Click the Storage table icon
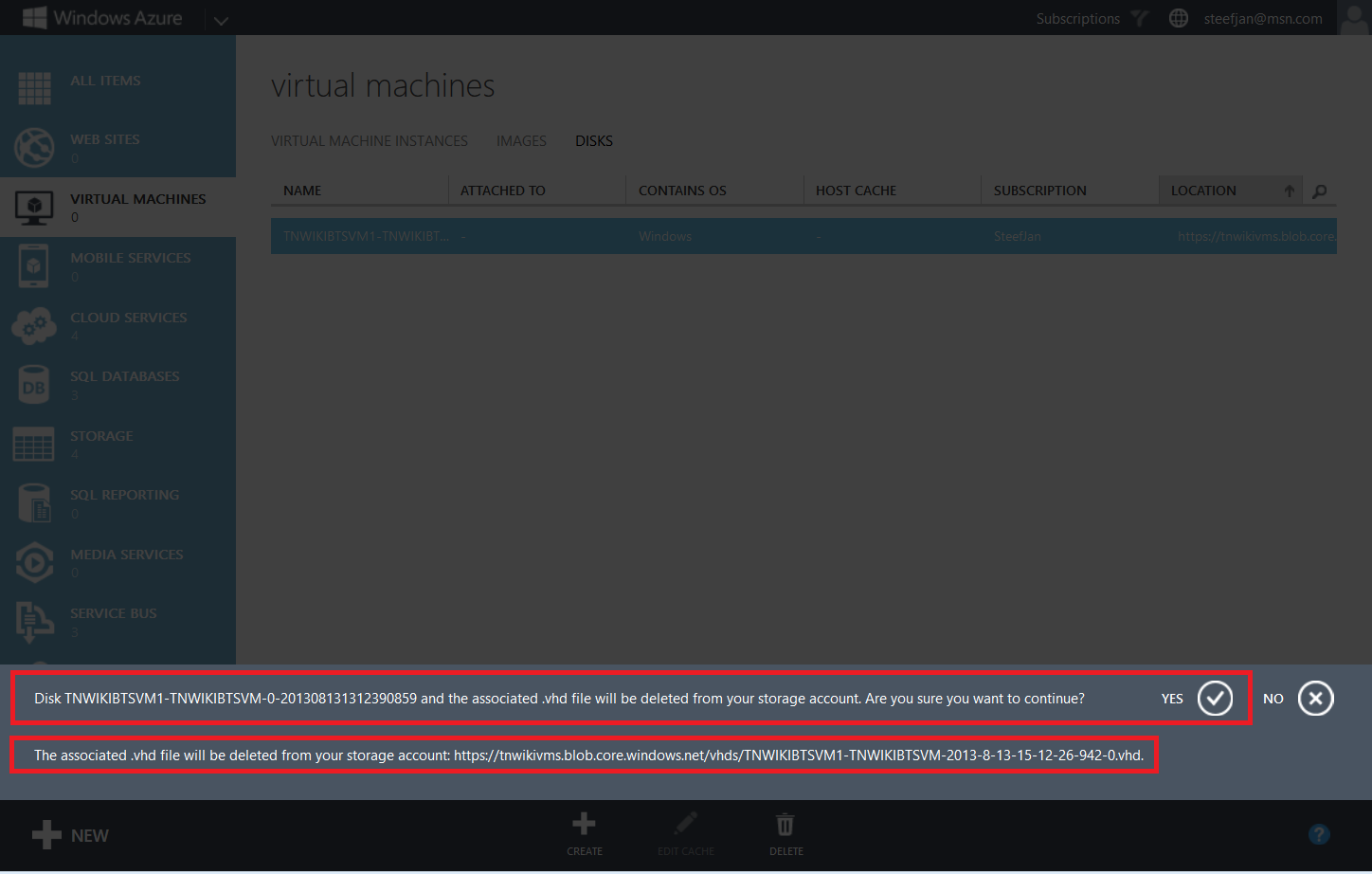The height and width of the screenshot is (874, 1372). point(34,444)
